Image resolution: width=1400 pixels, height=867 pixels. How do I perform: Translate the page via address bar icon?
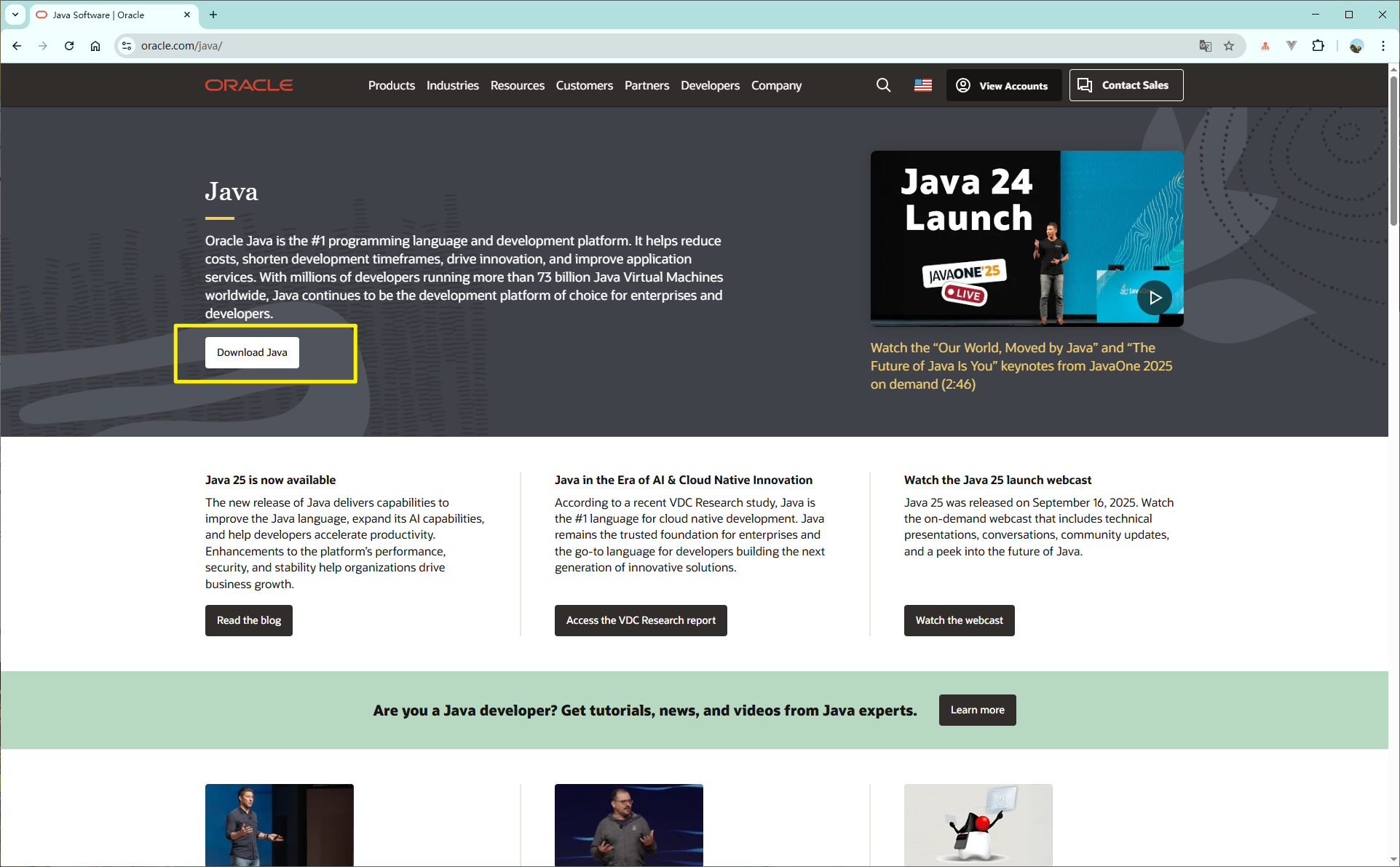tap(1206, 45)
